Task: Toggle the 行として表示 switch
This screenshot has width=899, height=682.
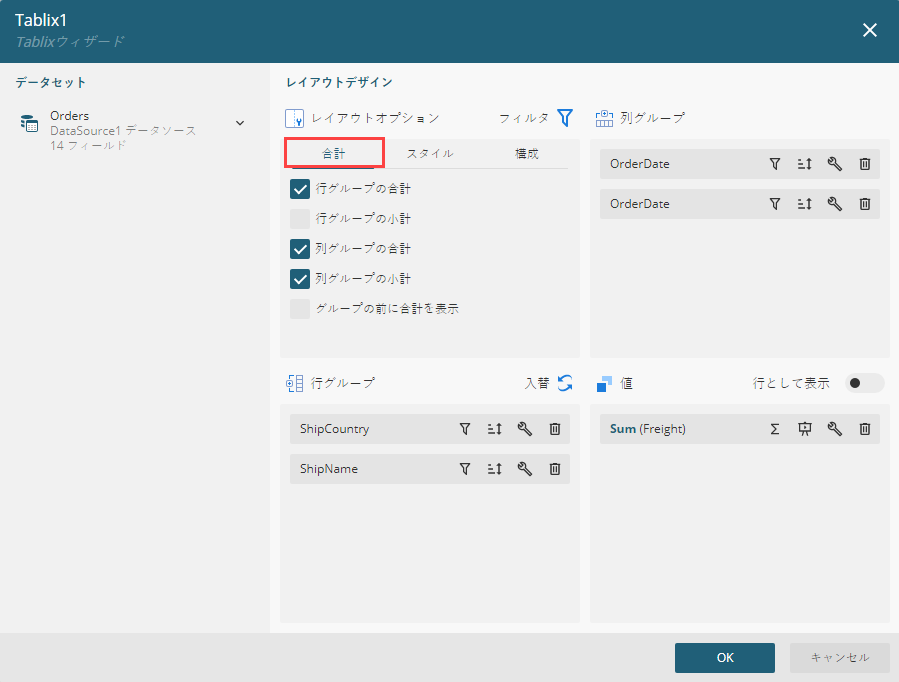Action: tap(864, 383)
